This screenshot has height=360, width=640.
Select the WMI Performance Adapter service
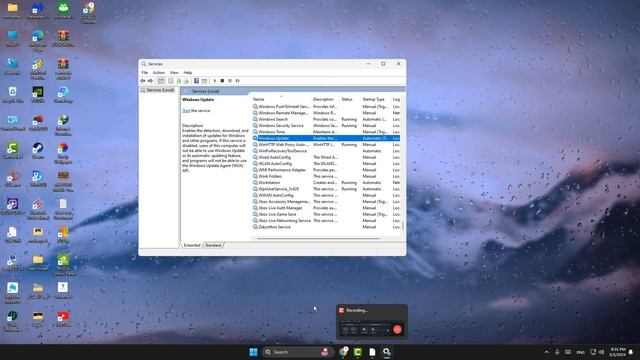click(x=326, y=170)
